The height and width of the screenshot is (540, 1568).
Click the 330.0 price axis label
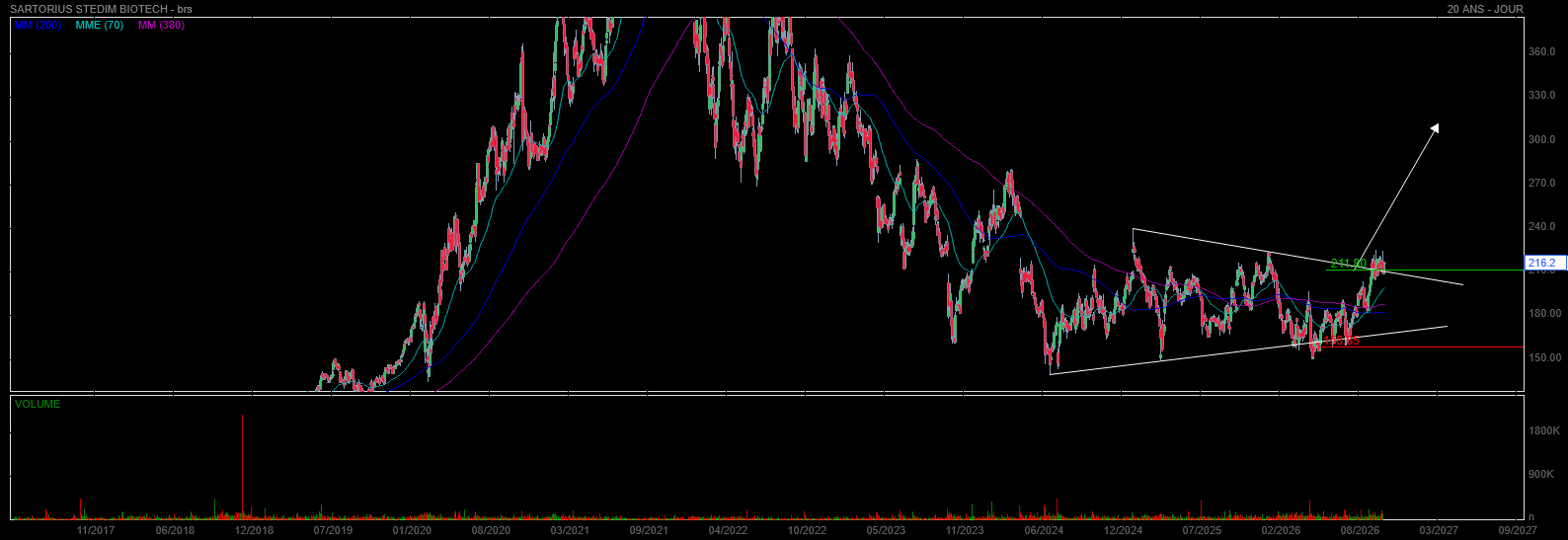click(1542, 96)
